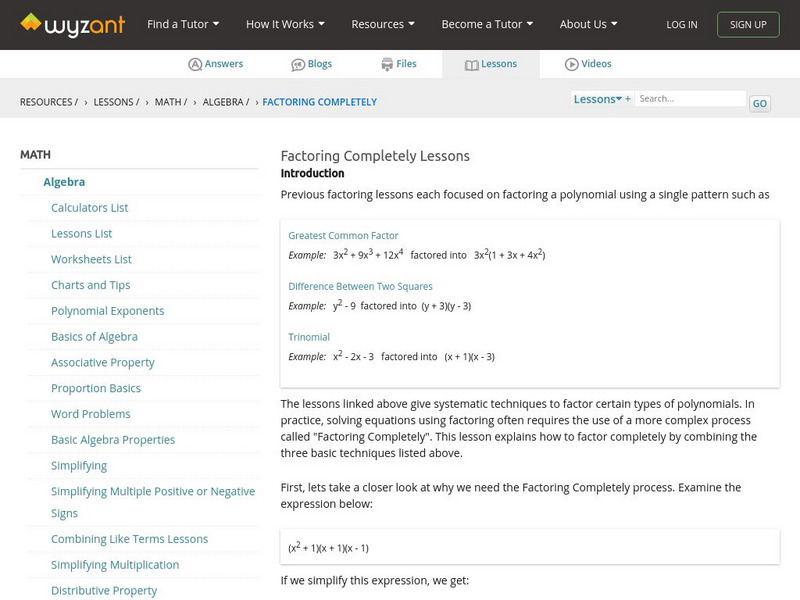This screenshot has height=600, width=800.
Task: Click the Answers tab icon
Action: tap(195, 64)
